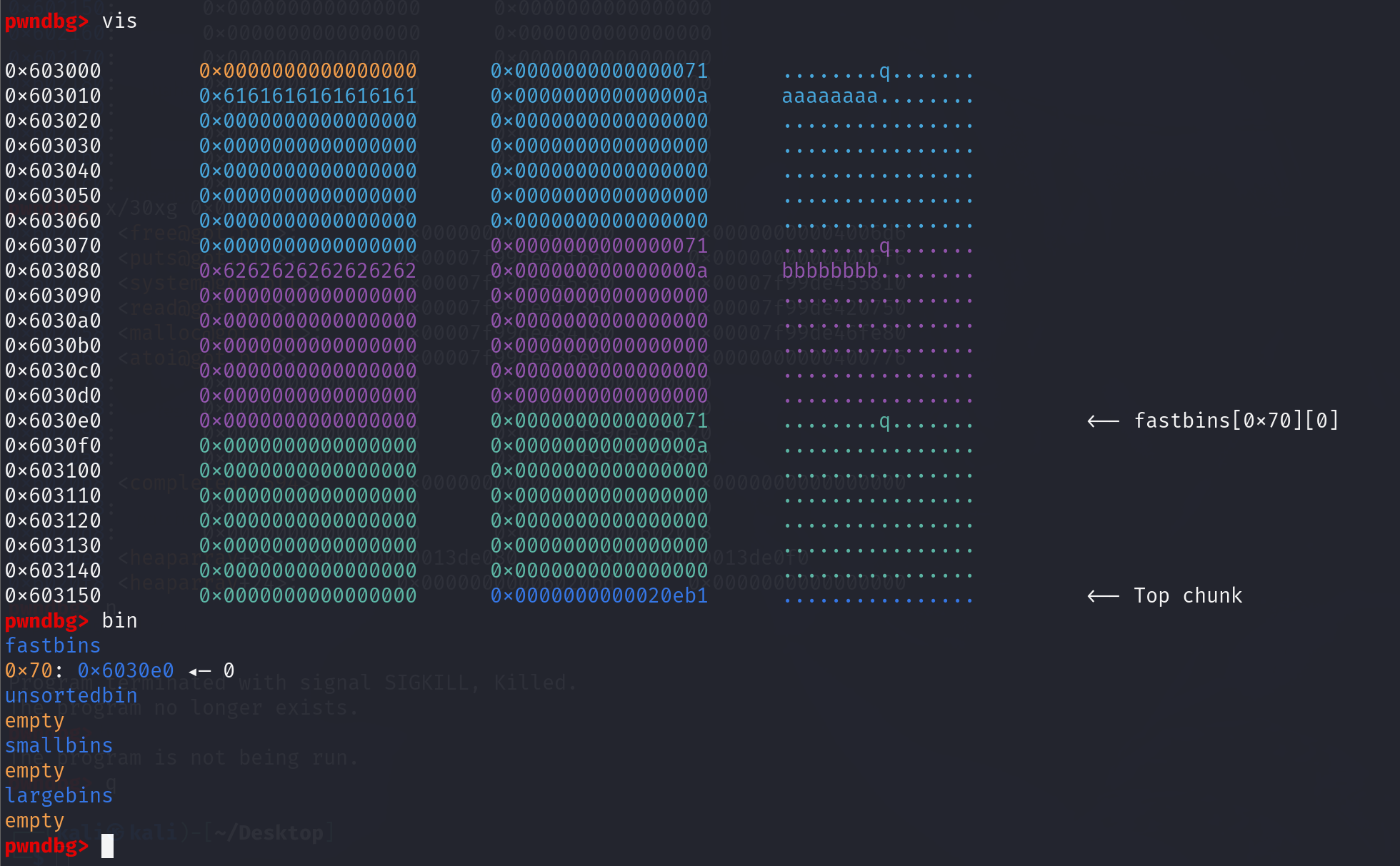Click the fastbin pointer 0x6030e0 under fastbins
Screen dimensions: 1400x866
[126, 670]
